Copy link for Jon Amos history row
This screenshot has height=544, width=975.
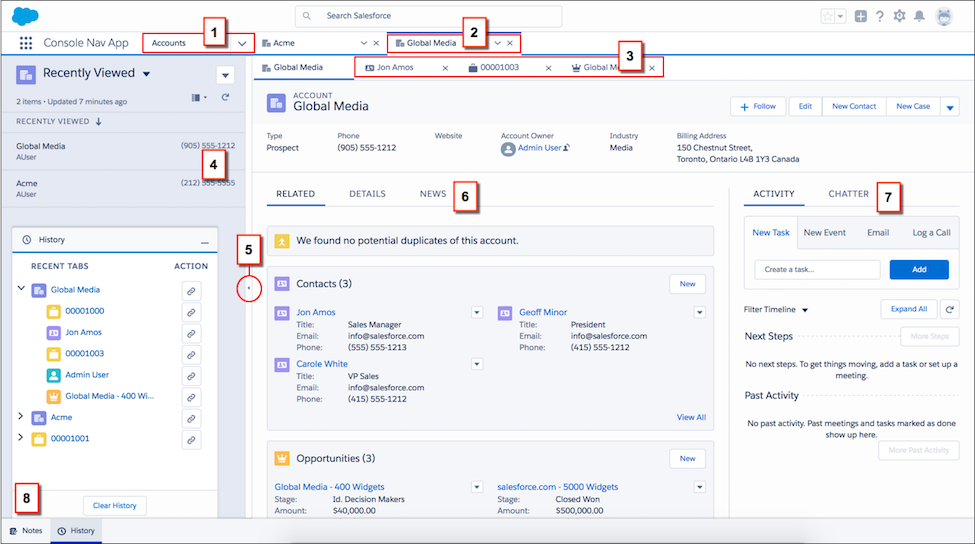(192, 333)
